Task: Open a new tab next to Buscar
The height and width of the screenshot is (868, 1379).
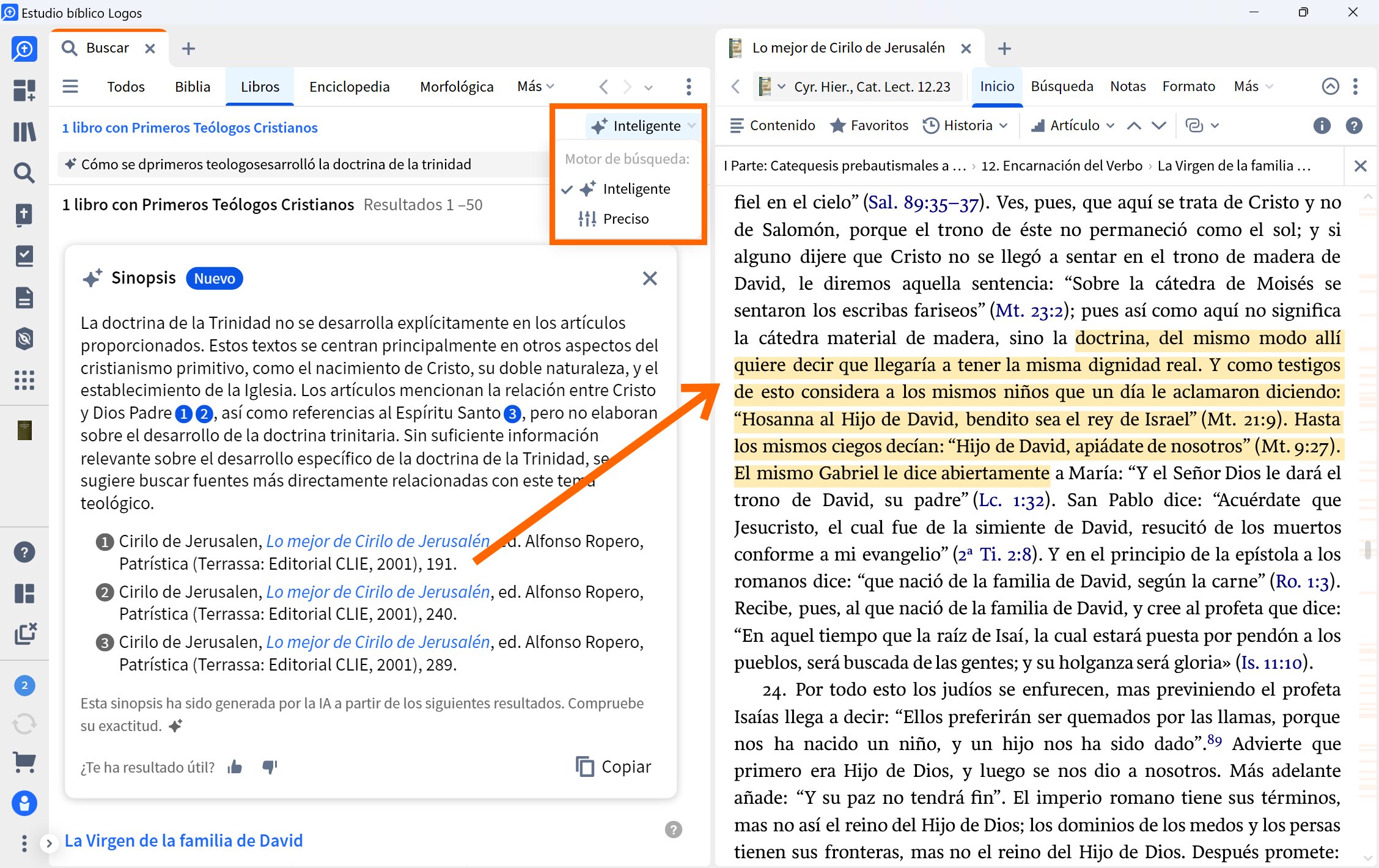Action: coord(188,48)
